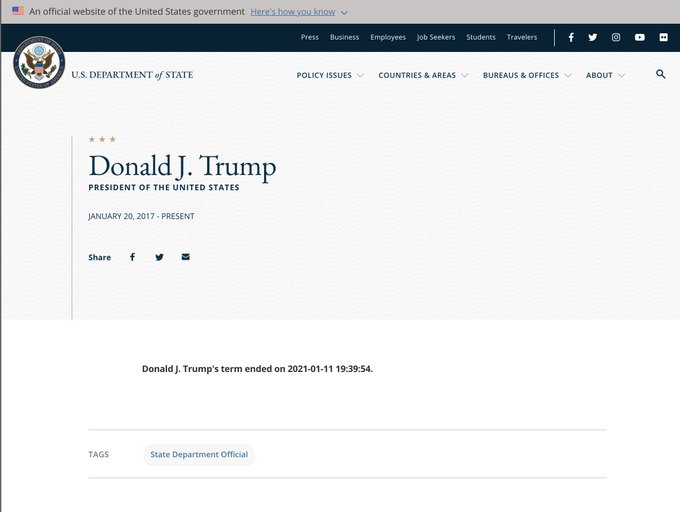
Task: Click the term ended statement text
Action: [x=257, y=369]
